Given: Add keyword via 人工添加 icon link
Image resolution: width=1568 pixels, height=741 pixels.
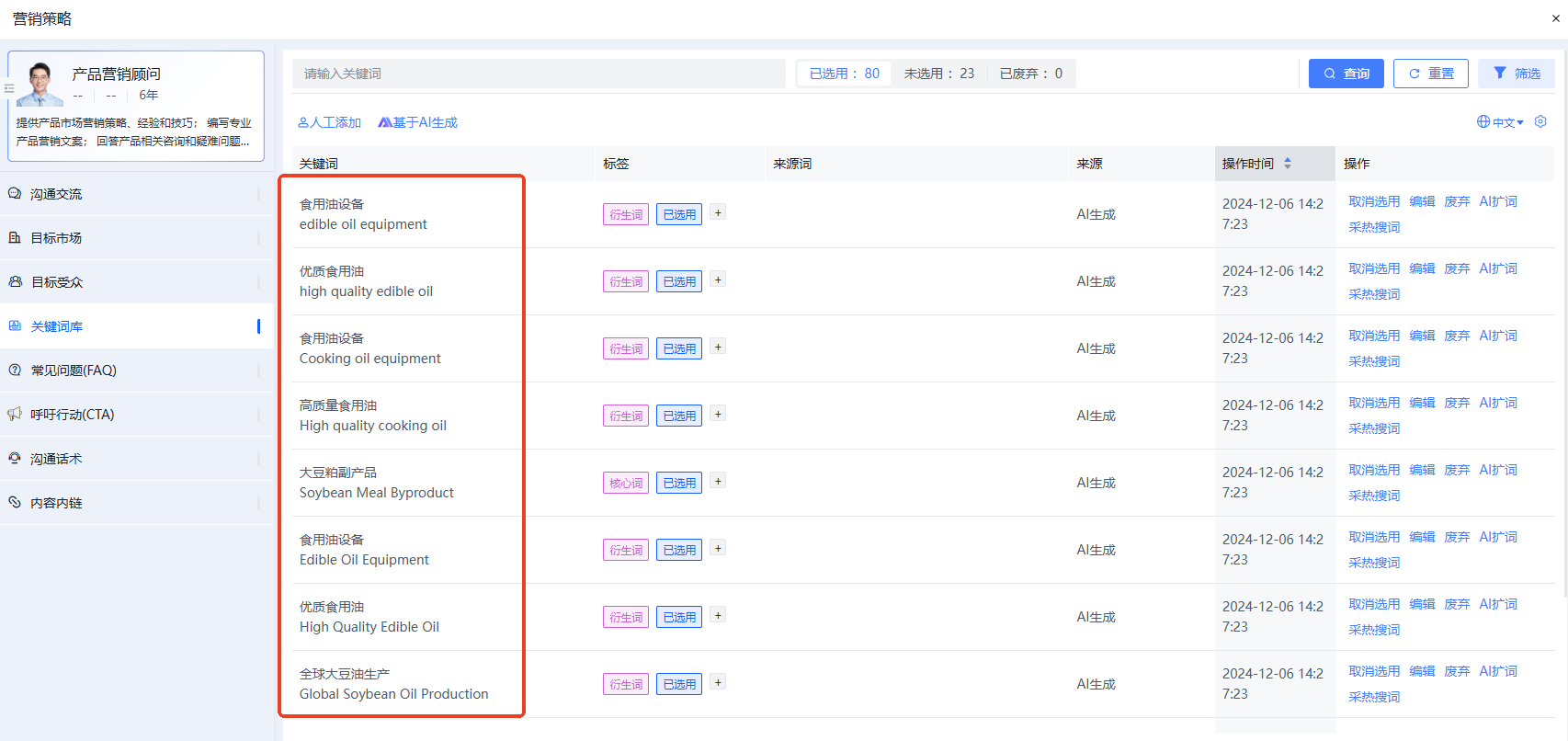Looking at the screenshot, I should (329, 122).
